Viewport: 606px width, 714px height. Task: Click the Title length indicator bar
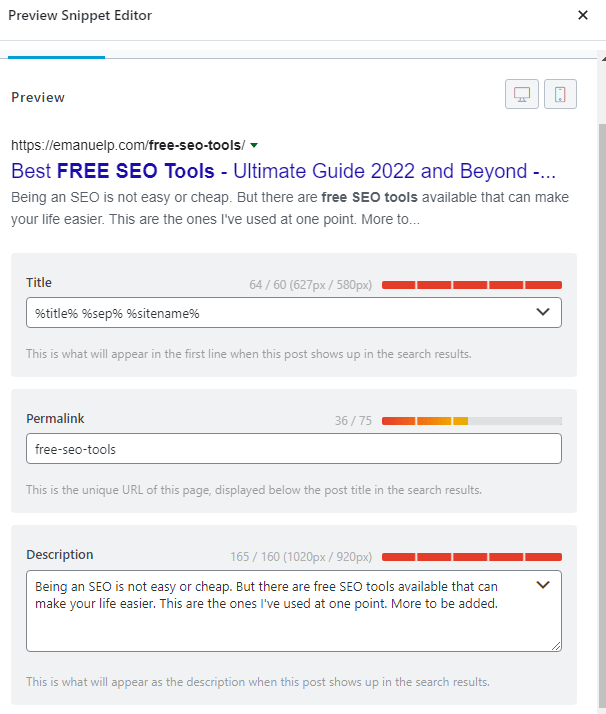(x=472, y=285)
